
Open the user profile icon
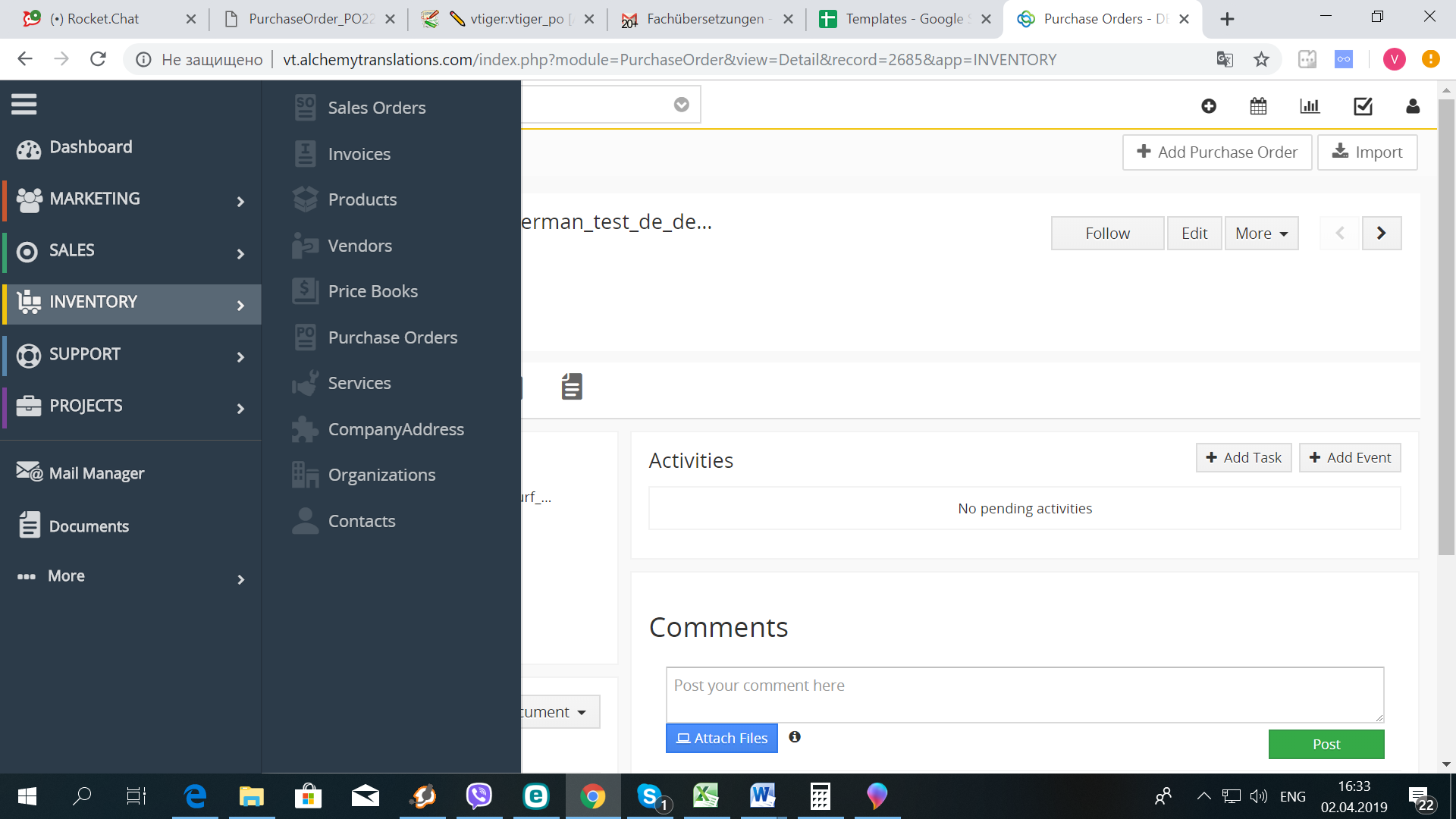click(x=1412, y=106)
